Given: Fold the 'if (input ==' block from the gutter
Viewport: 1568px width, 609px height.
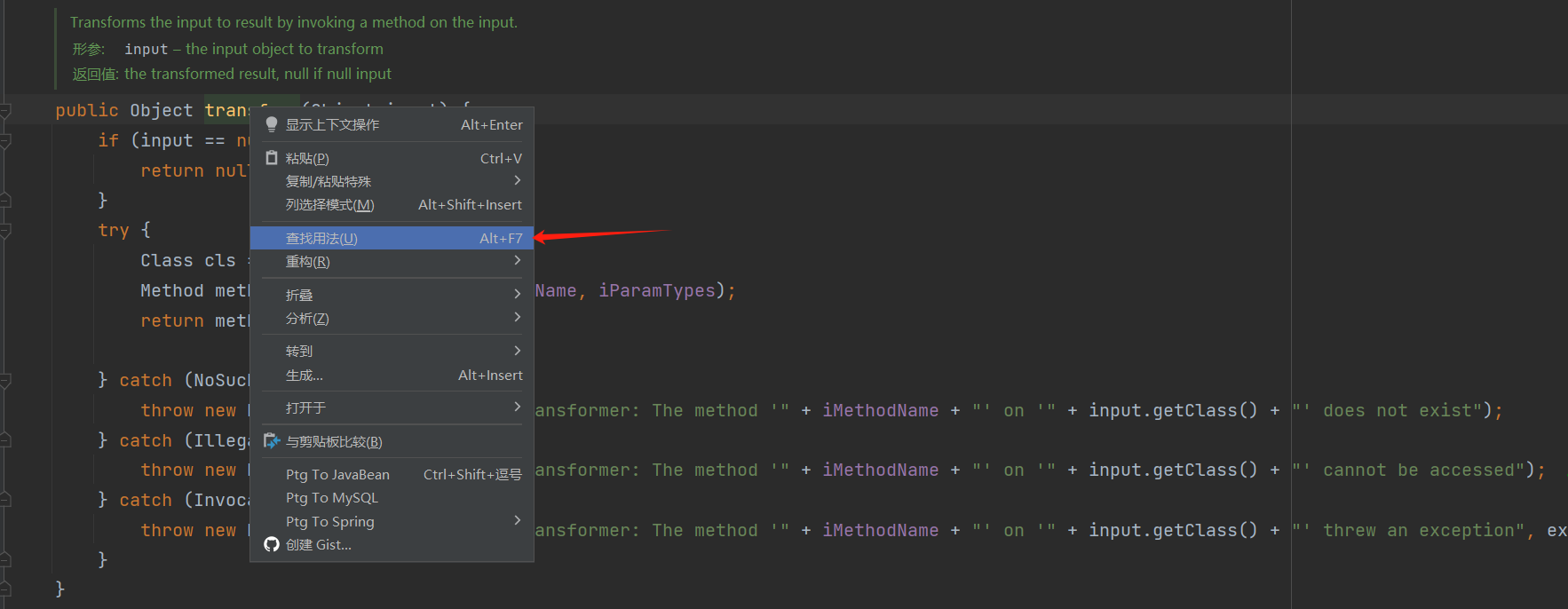Looking at the screenshot, I should 5,141.
